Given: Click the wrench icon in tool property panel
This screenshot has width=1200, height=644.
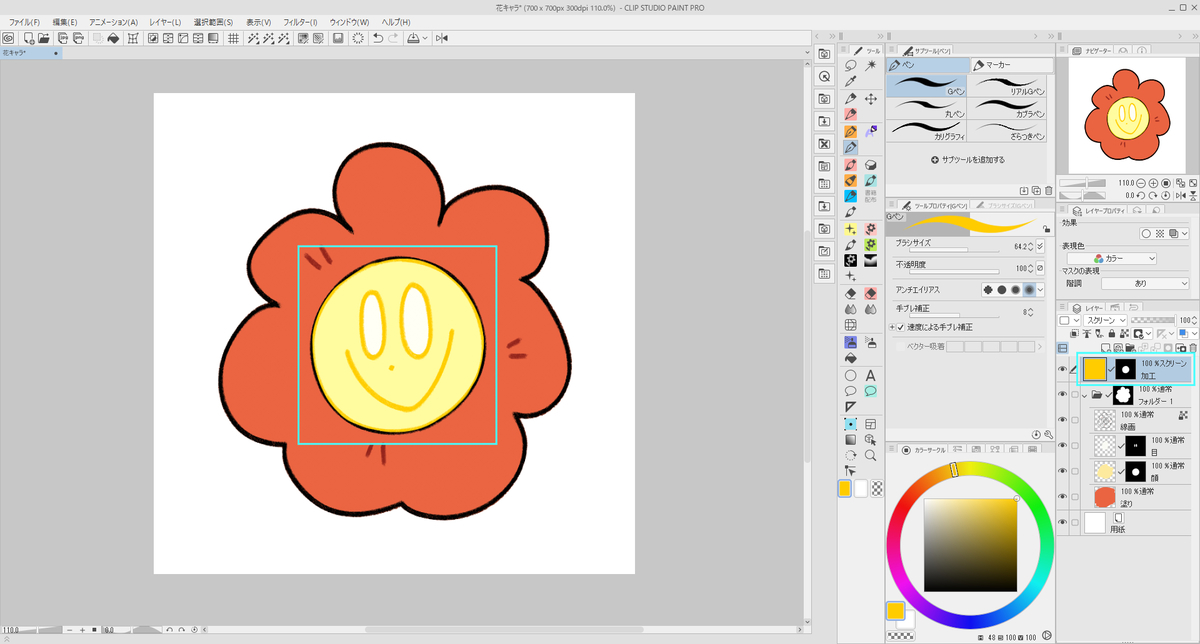Looking at the screenshot, I should pos(1049,435).
